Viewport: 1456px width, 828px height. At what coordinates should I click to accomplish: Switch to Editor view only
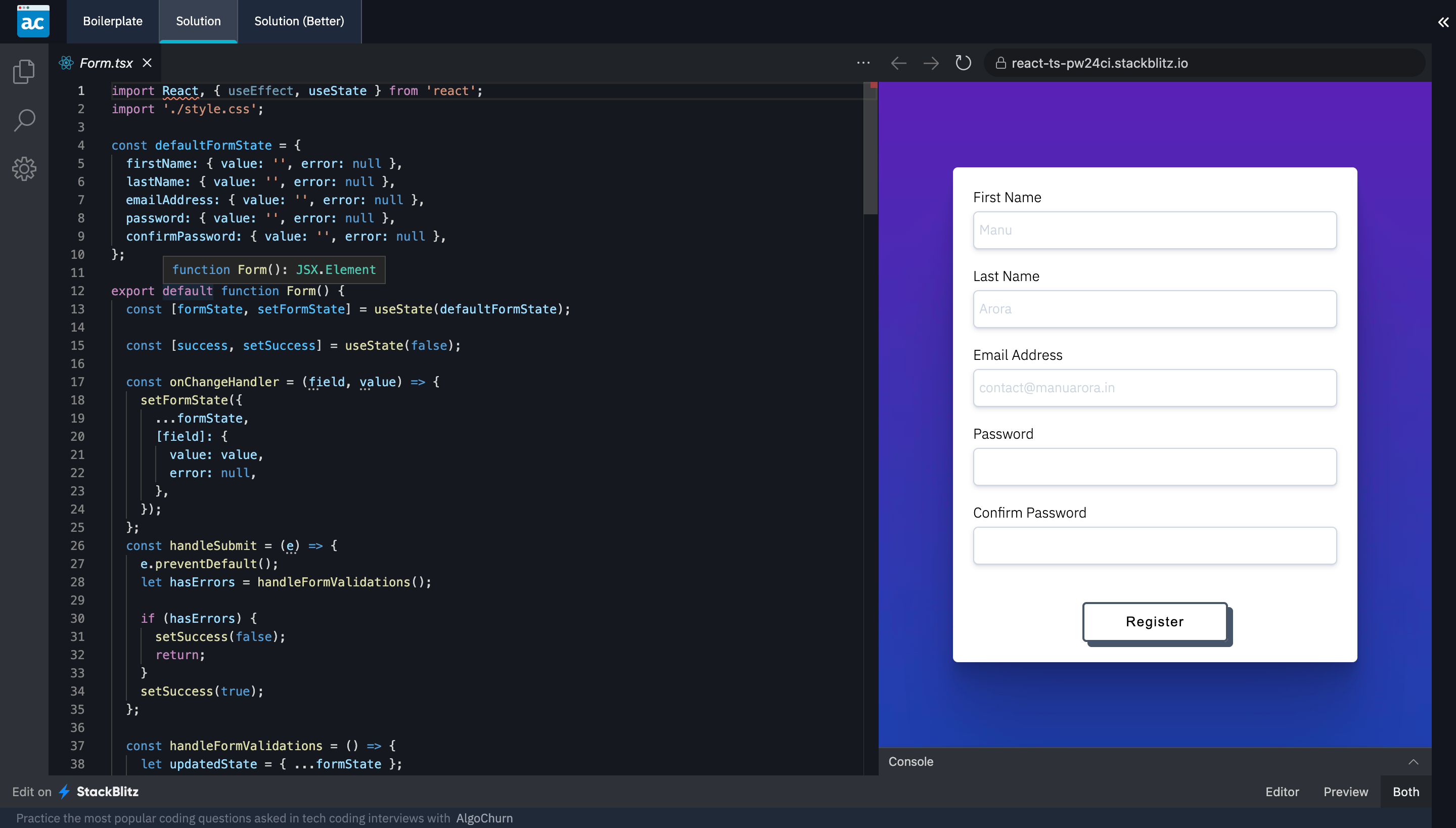(1282, 792)
